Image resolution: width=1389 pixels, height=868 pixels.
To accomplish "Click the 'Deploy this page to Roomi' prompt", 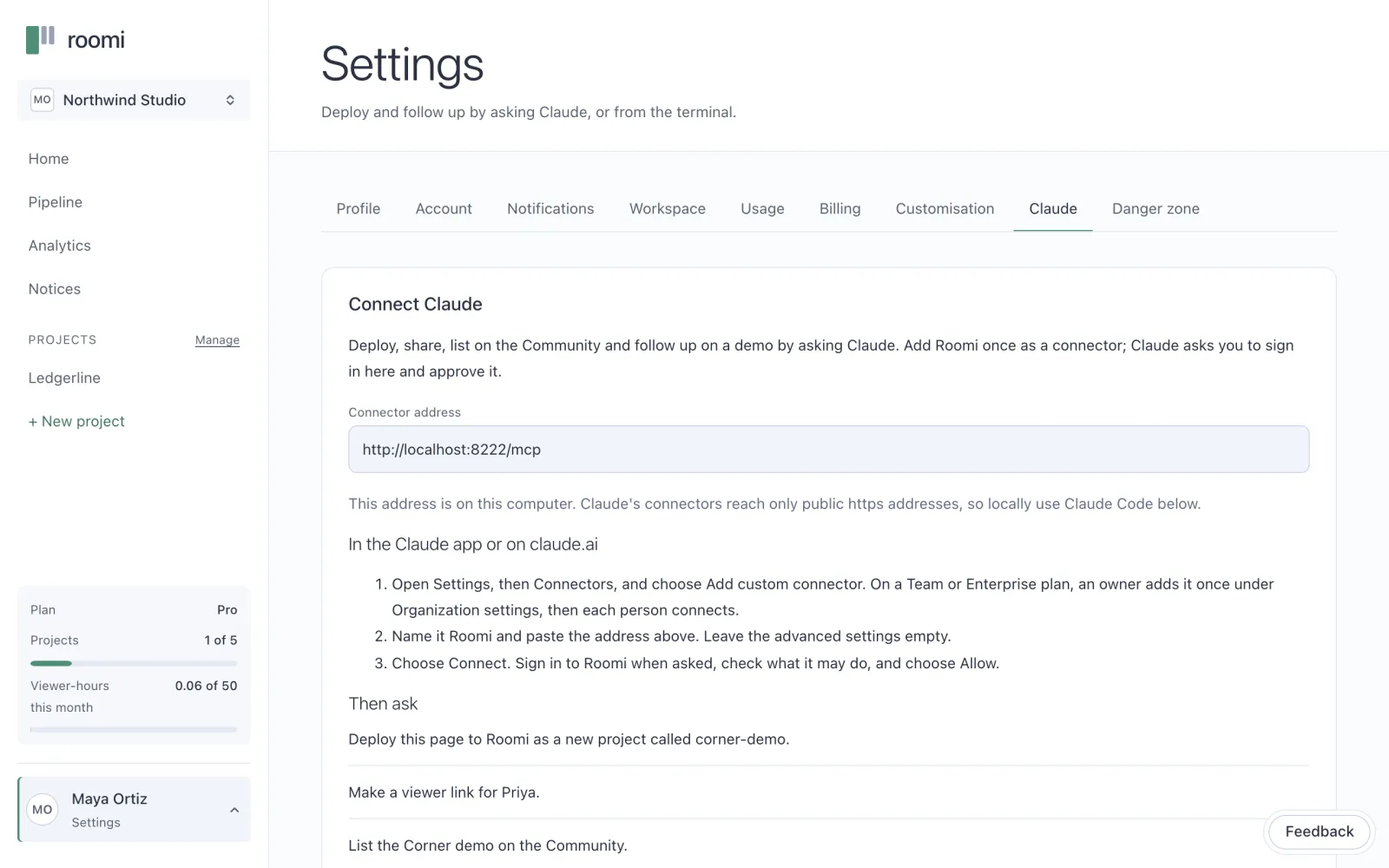I will 569,740.
